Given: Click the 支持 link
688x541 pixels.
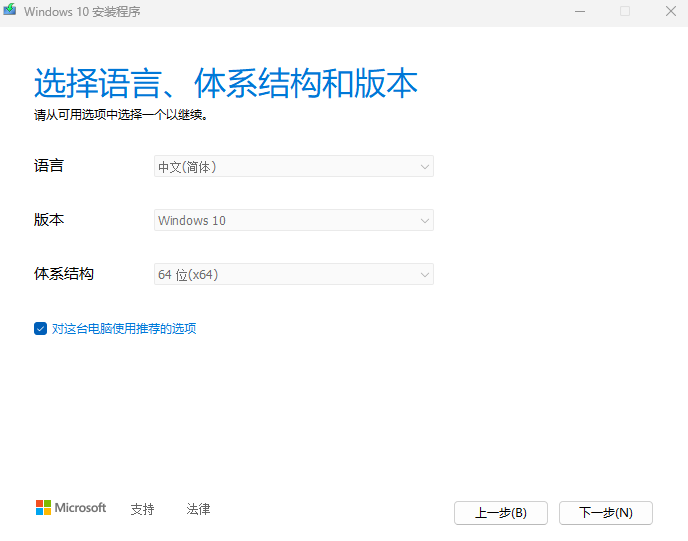Looking at the screenshot, I should pyautogui.click(x=143, y=509).
